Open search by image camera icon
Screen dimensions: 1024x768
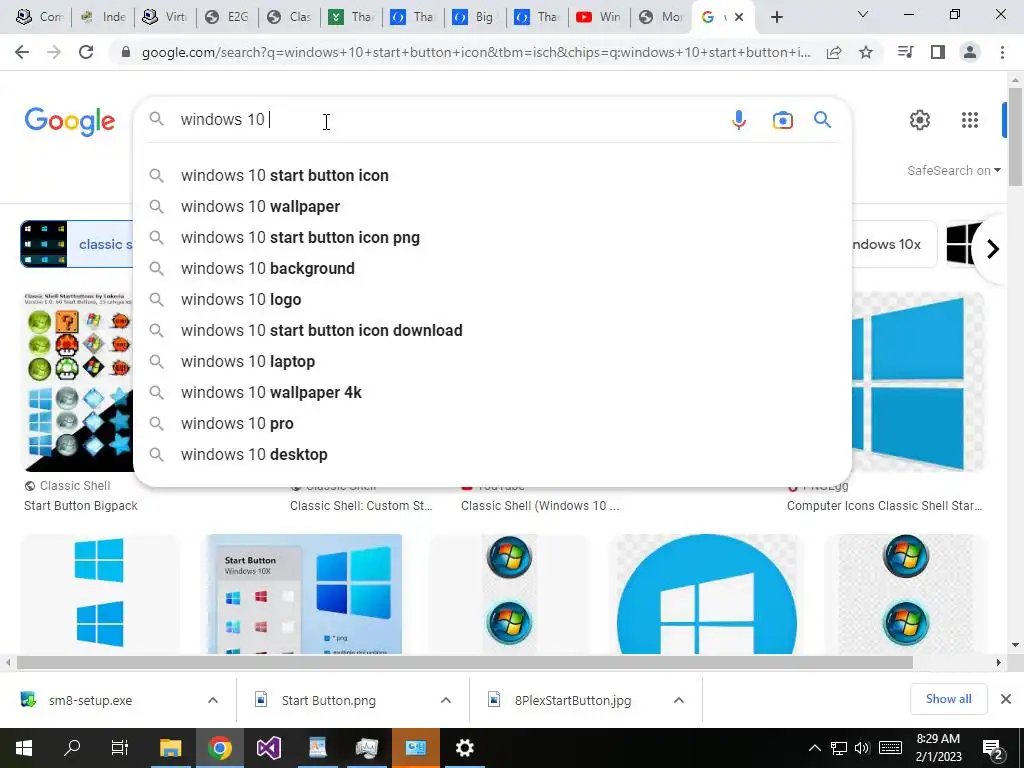tap(782, 120)
